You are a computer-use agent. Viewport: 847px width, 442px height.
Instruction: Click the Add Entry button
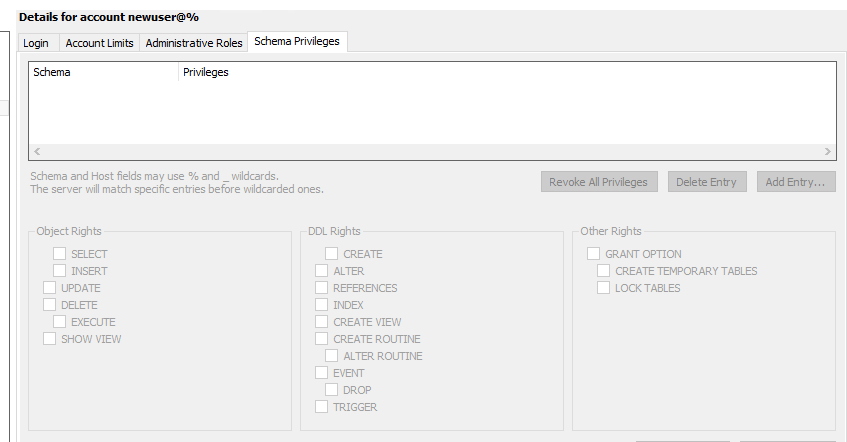pyautogui.click(x=796, y=182)
